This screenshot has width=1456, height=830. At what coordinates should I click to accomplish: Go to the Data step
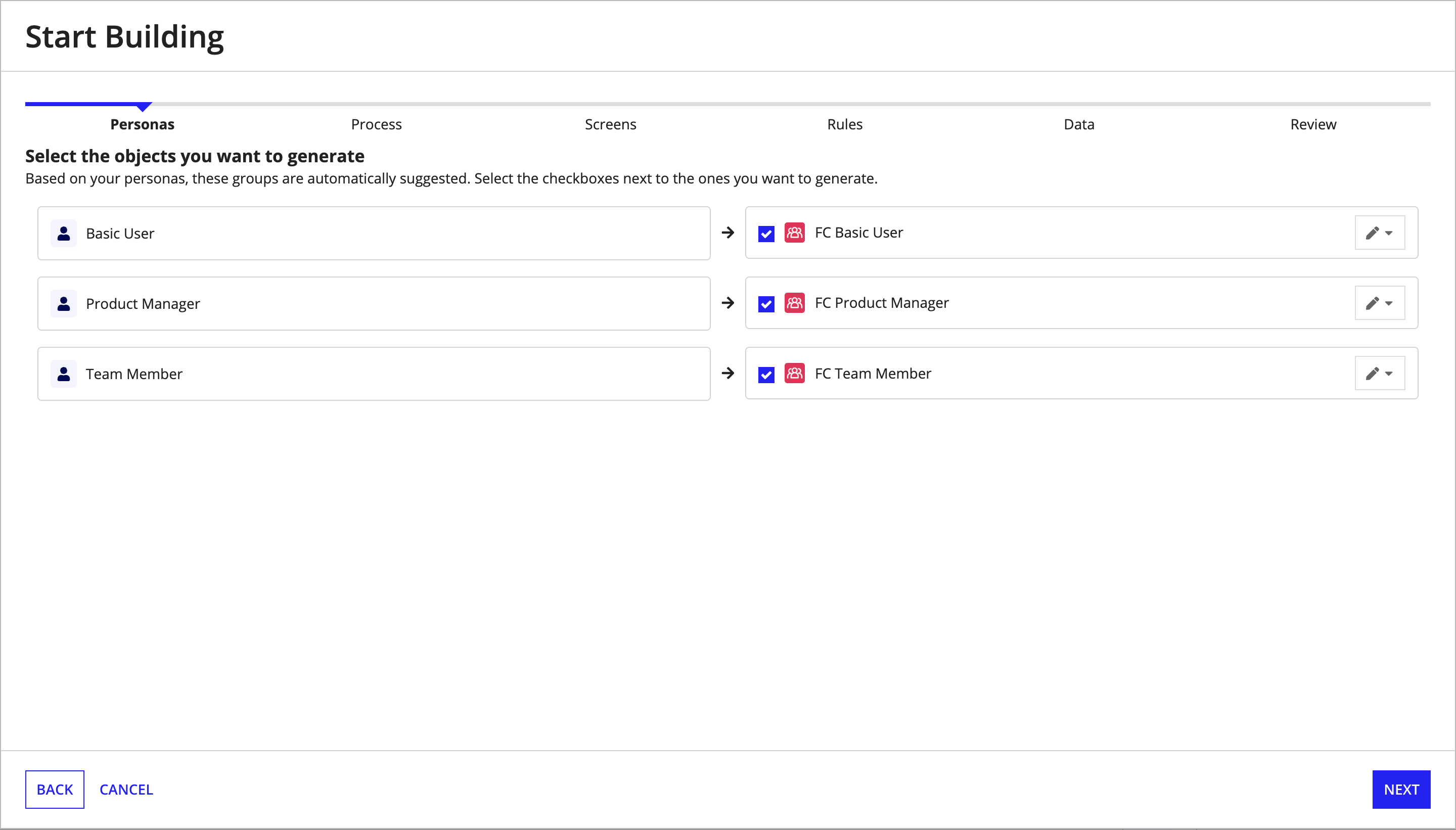coord(1079,124)
